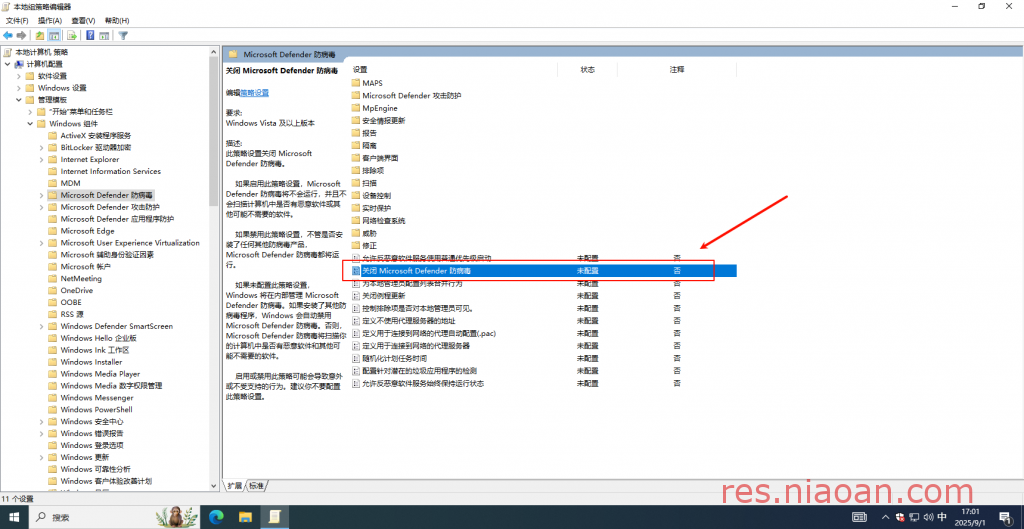The width and height of the screenshot is (1024, 529).
Task: Expand the BitLocker 驱动器加密 tree node
Action: coord(42,148)
